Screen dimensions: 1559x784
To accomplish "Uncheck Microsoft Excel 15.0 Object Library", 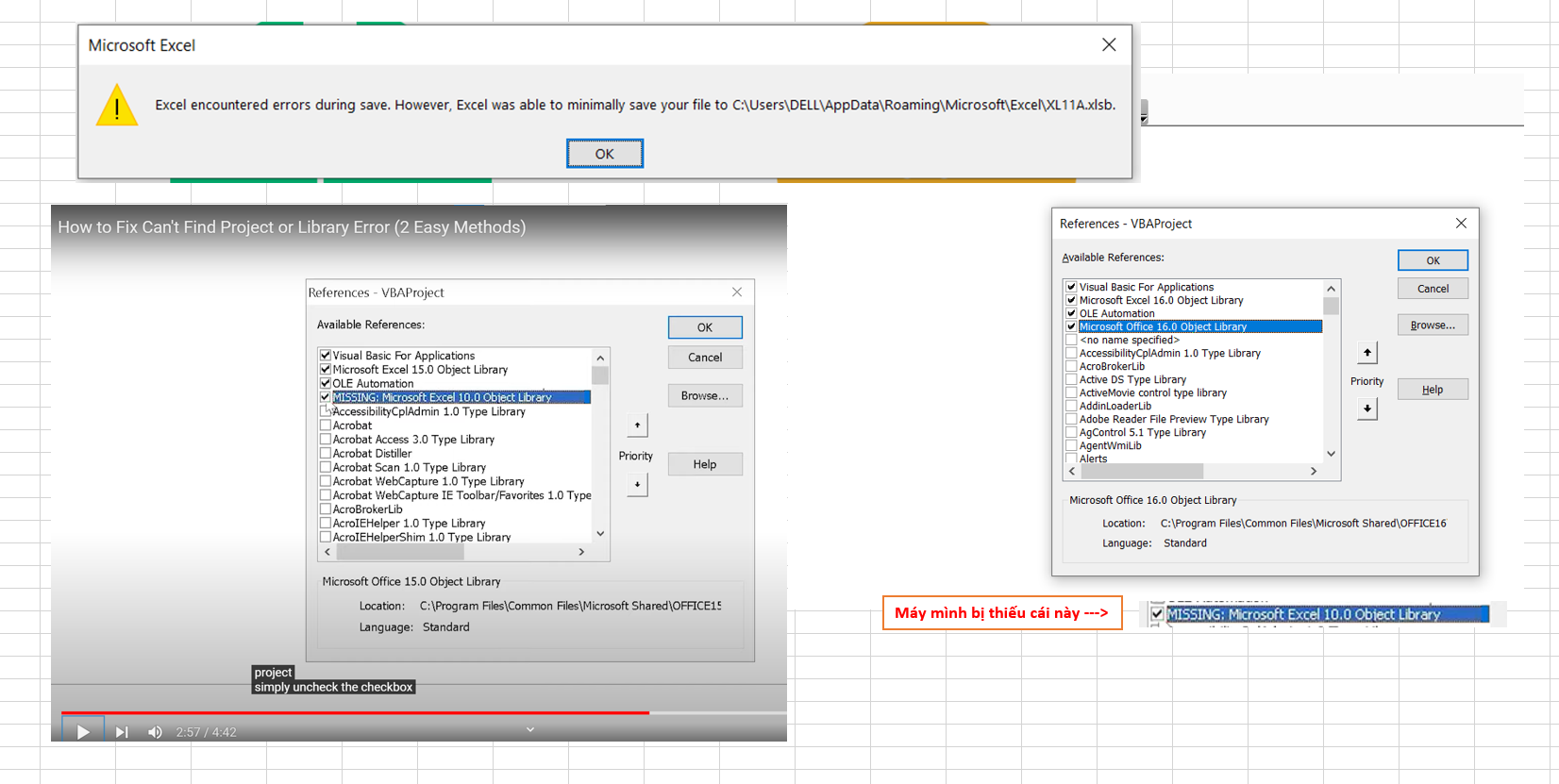I will click(x=326, y=370).
